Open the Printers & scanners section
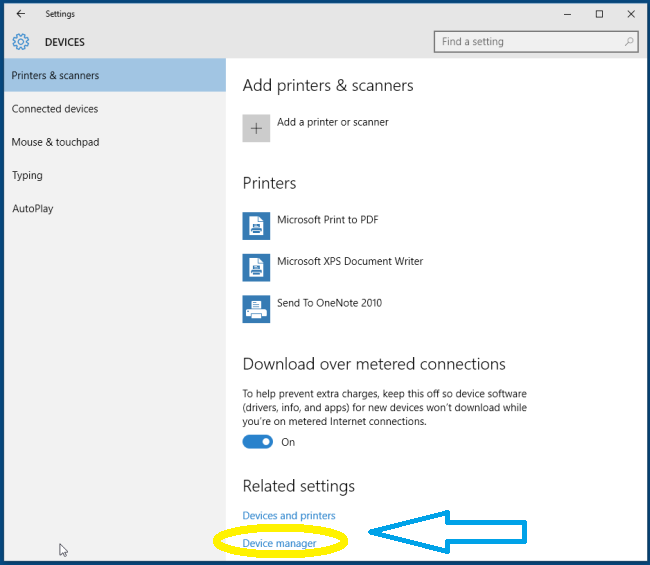The height and width of the screenshot is (565, 650). (115, 75)
